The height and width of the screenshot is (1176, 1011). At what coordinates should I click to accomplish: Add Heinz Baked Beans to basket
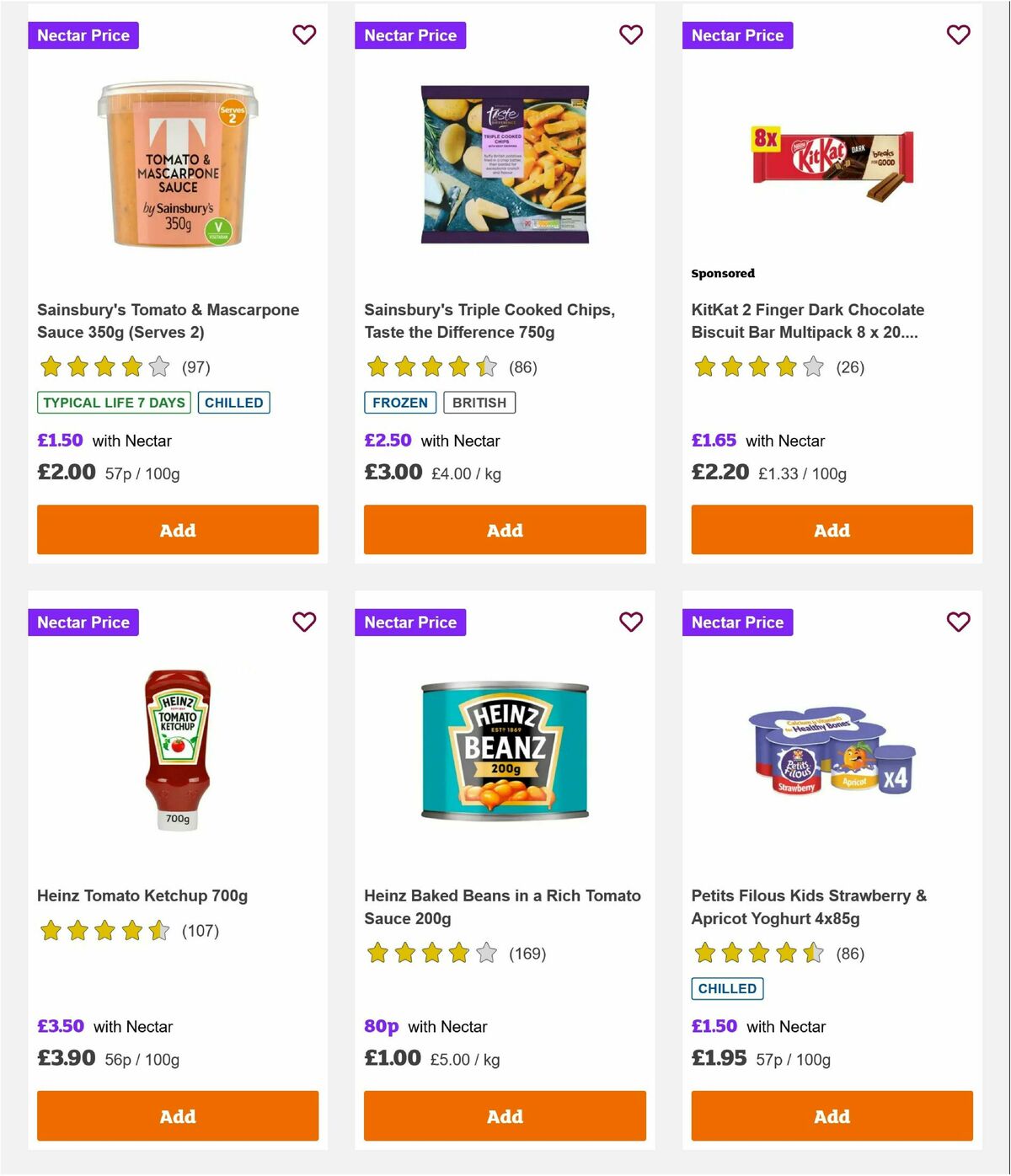[x=505, y=1115]
